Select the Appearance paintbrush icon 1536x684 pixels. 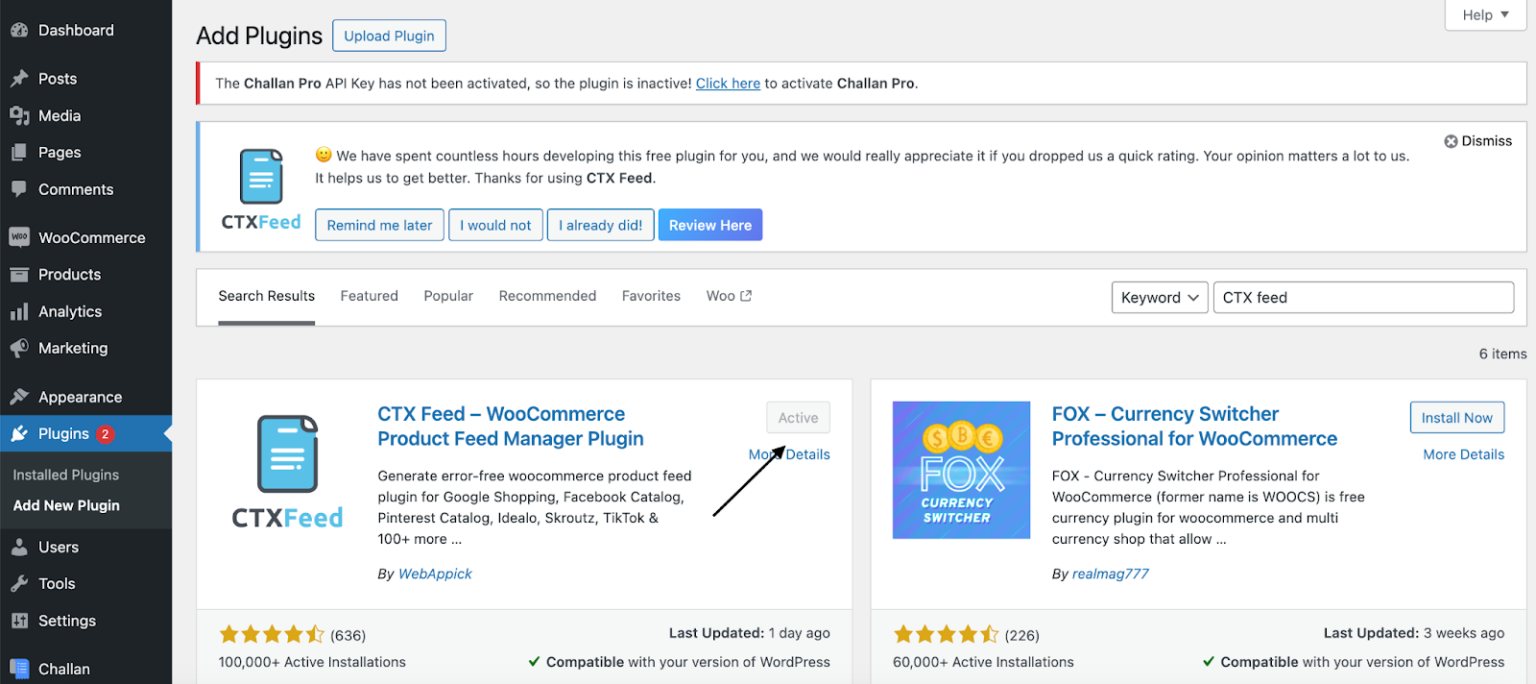pyautogui.click(x=20, y=397)
